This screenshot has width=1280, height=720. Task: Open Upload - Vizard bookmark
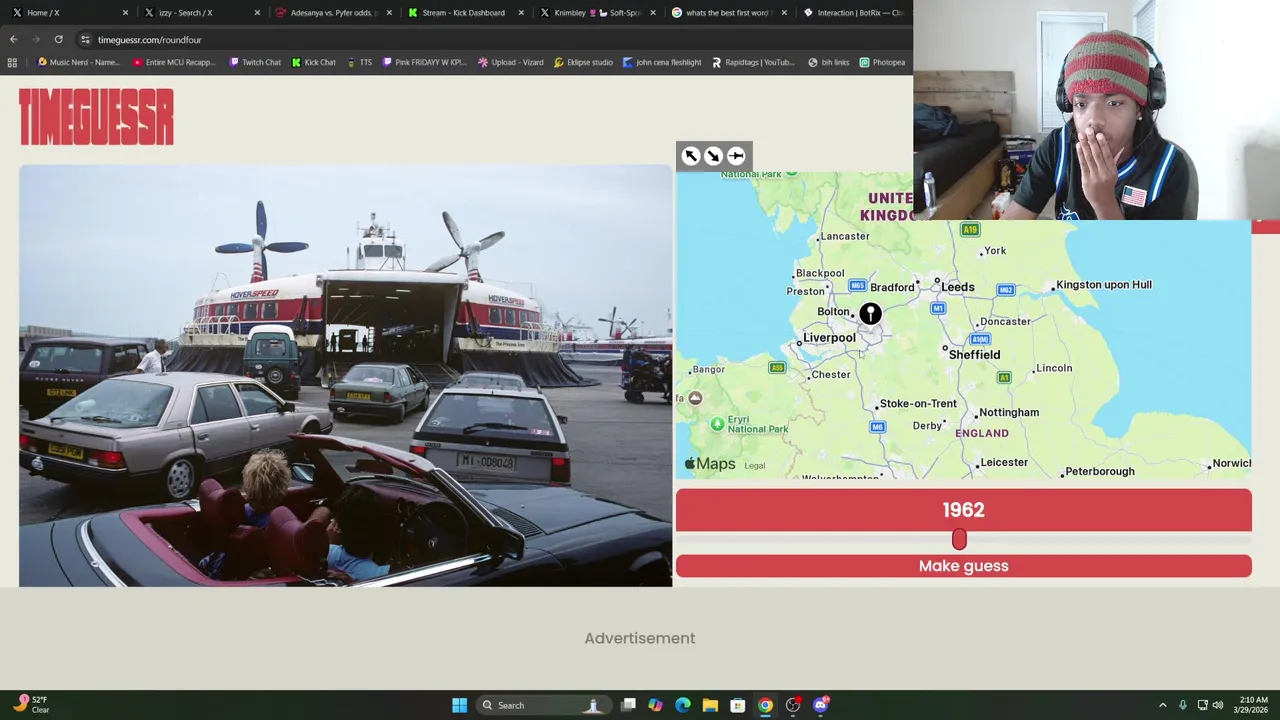pos(510,62)
